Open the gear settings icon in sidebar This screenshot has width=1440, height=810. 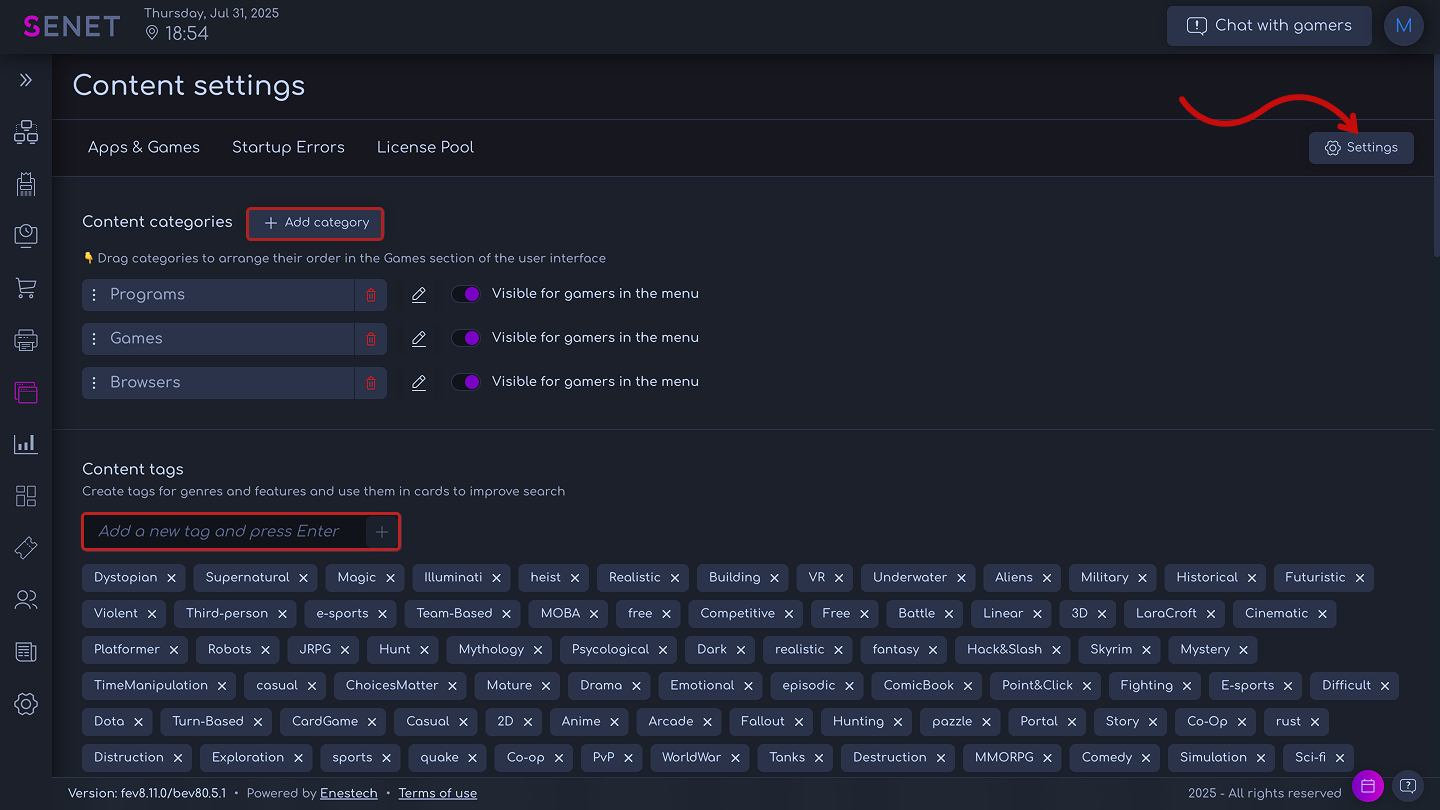26,704
